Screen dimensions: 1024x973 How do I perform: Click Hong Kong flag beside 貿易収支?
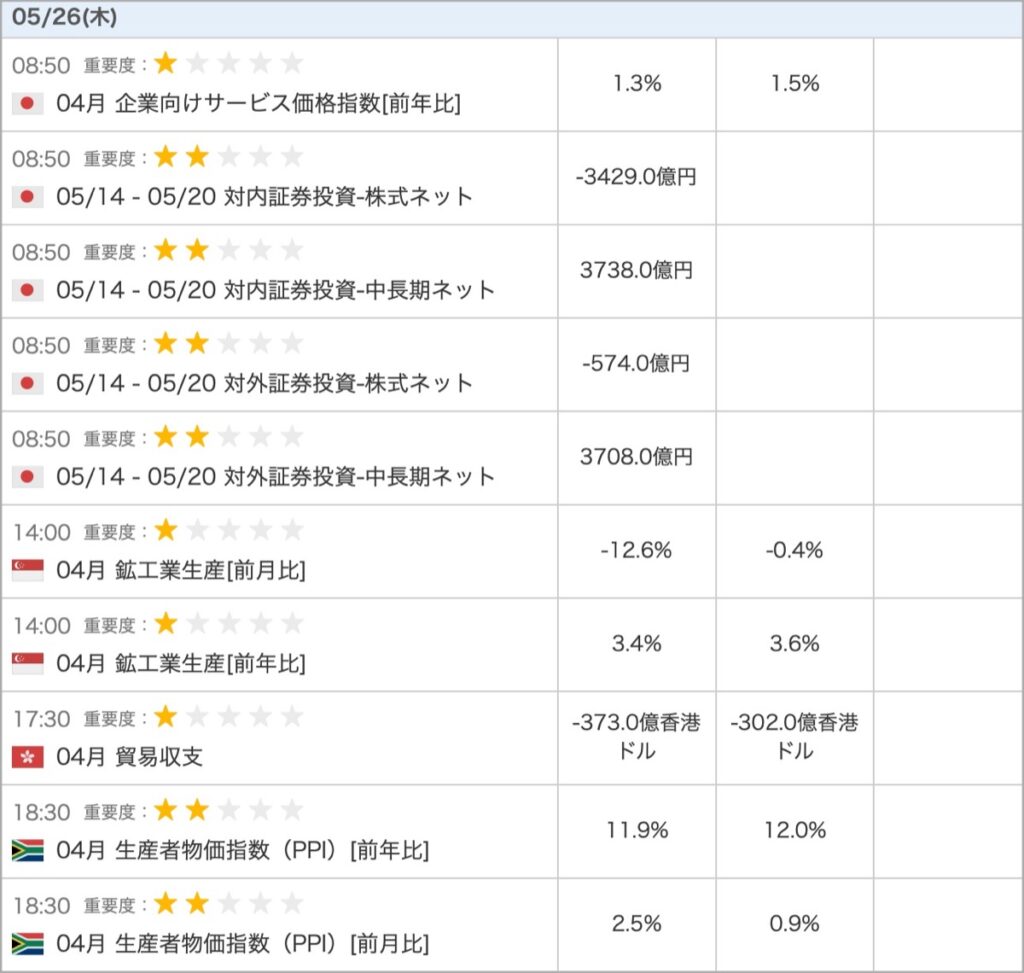tap(27, 757)
